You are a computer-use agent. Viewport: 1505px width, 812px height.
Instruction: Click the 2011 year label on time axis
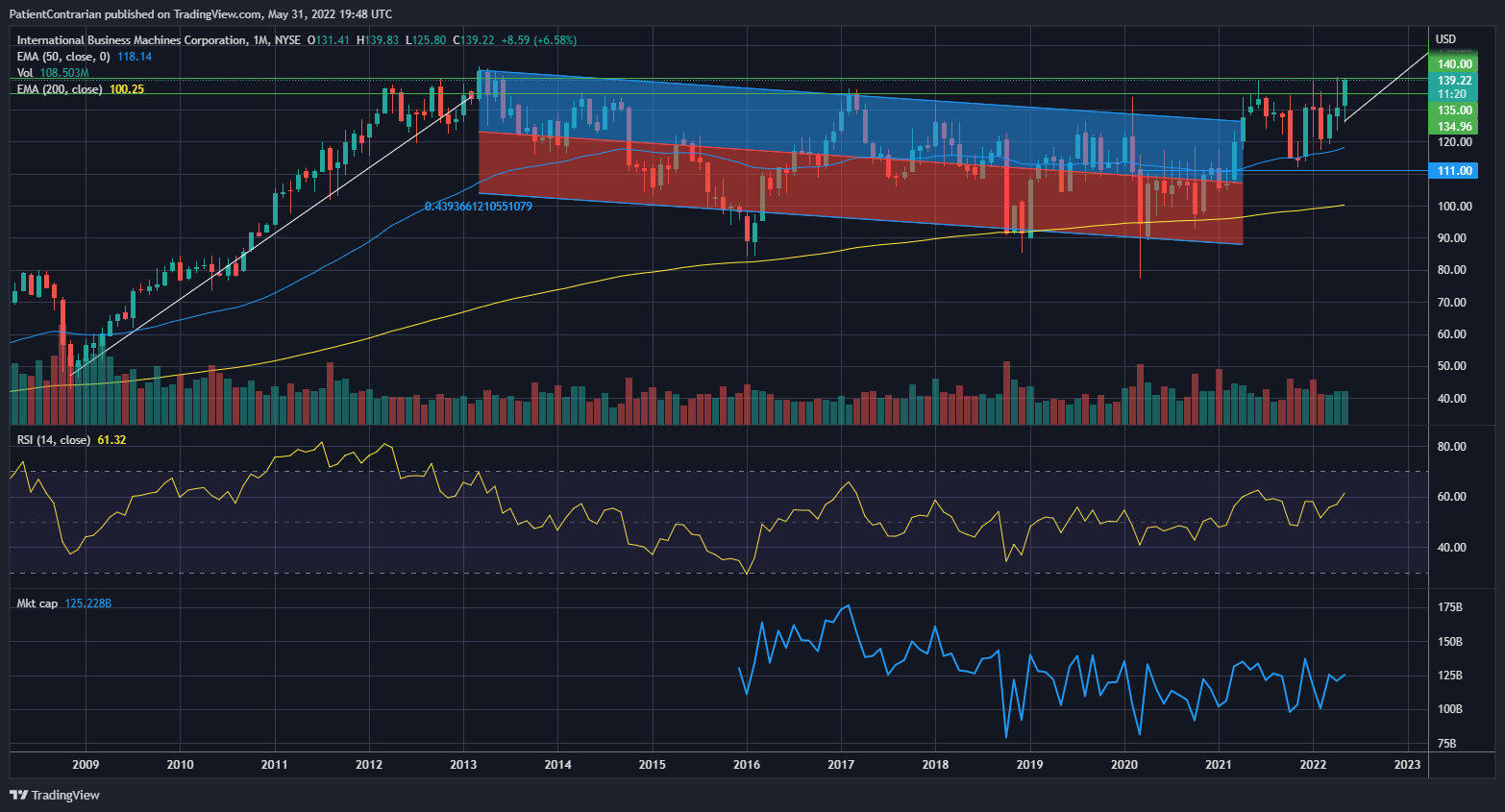(x=274, y=765)
